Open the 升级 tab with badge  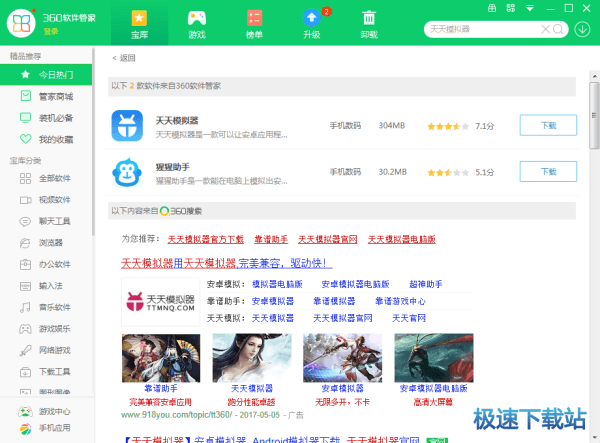coord(312,25)
